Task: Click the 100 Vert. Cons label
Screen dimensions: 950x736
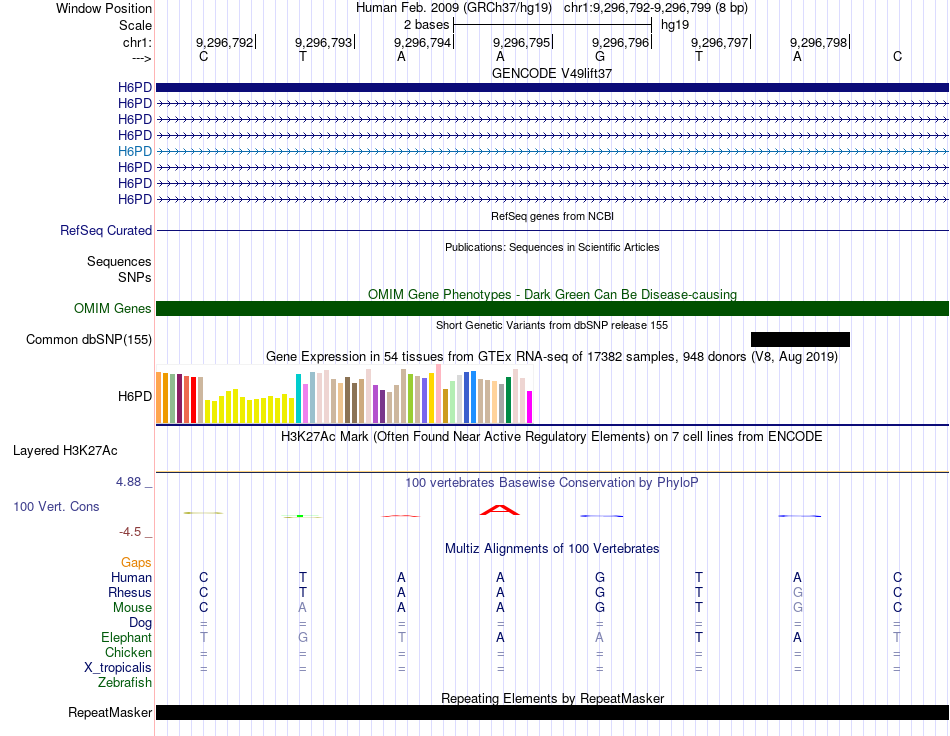Action: point(56,506)
